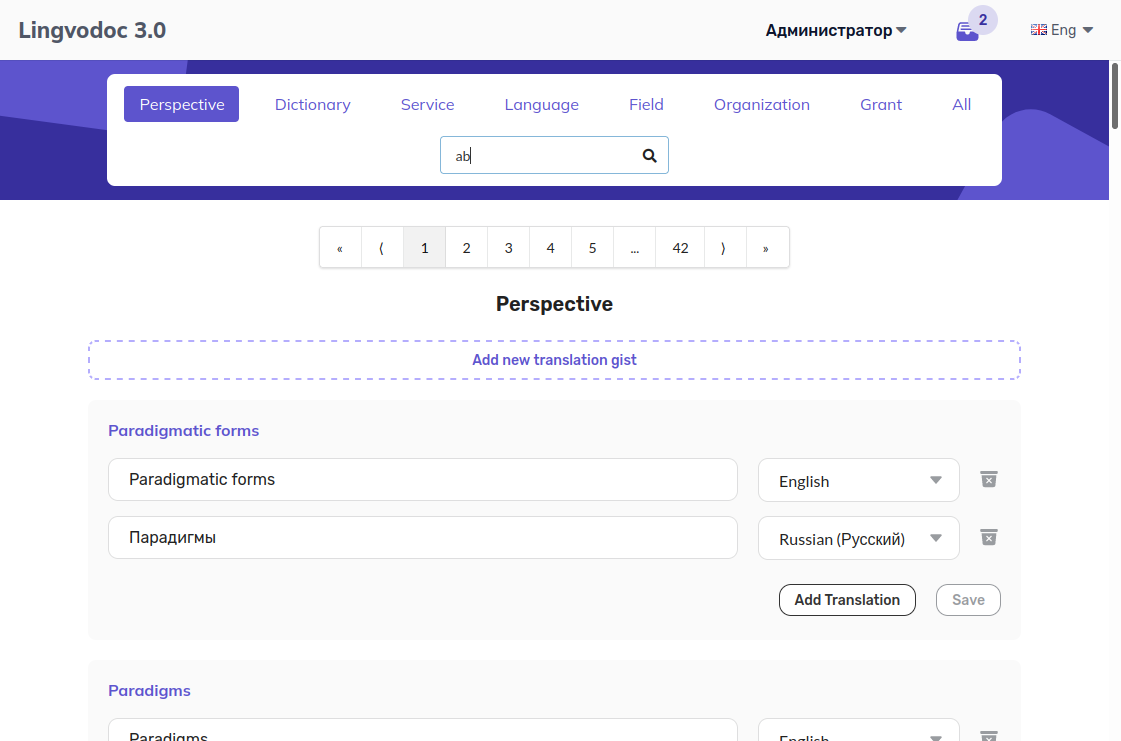The image size is (1121, 741).
Task: Open the Grant tab
Action: point(880,104)
